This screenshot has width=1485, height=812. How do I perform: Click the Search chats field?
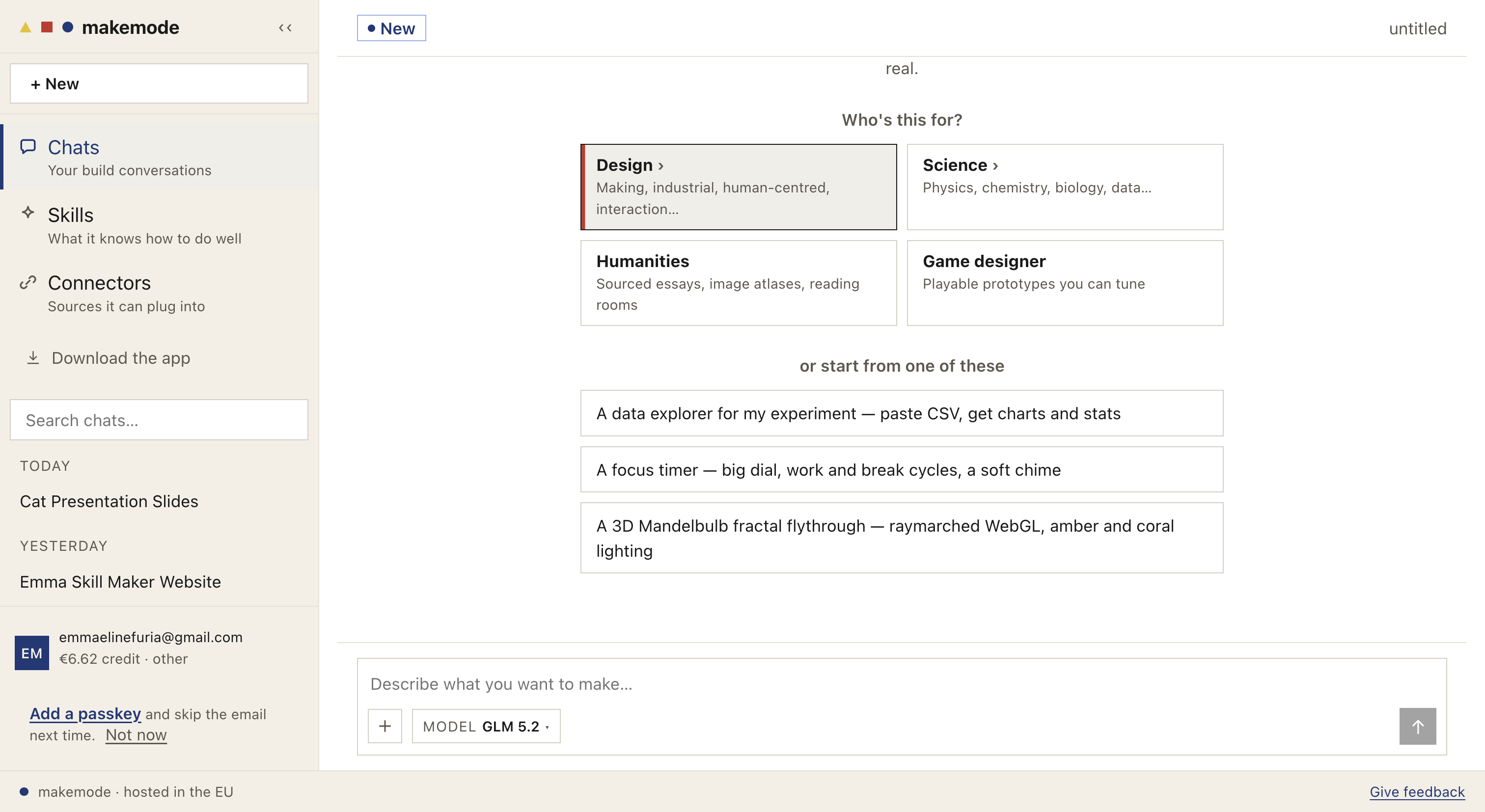(159, 420)
